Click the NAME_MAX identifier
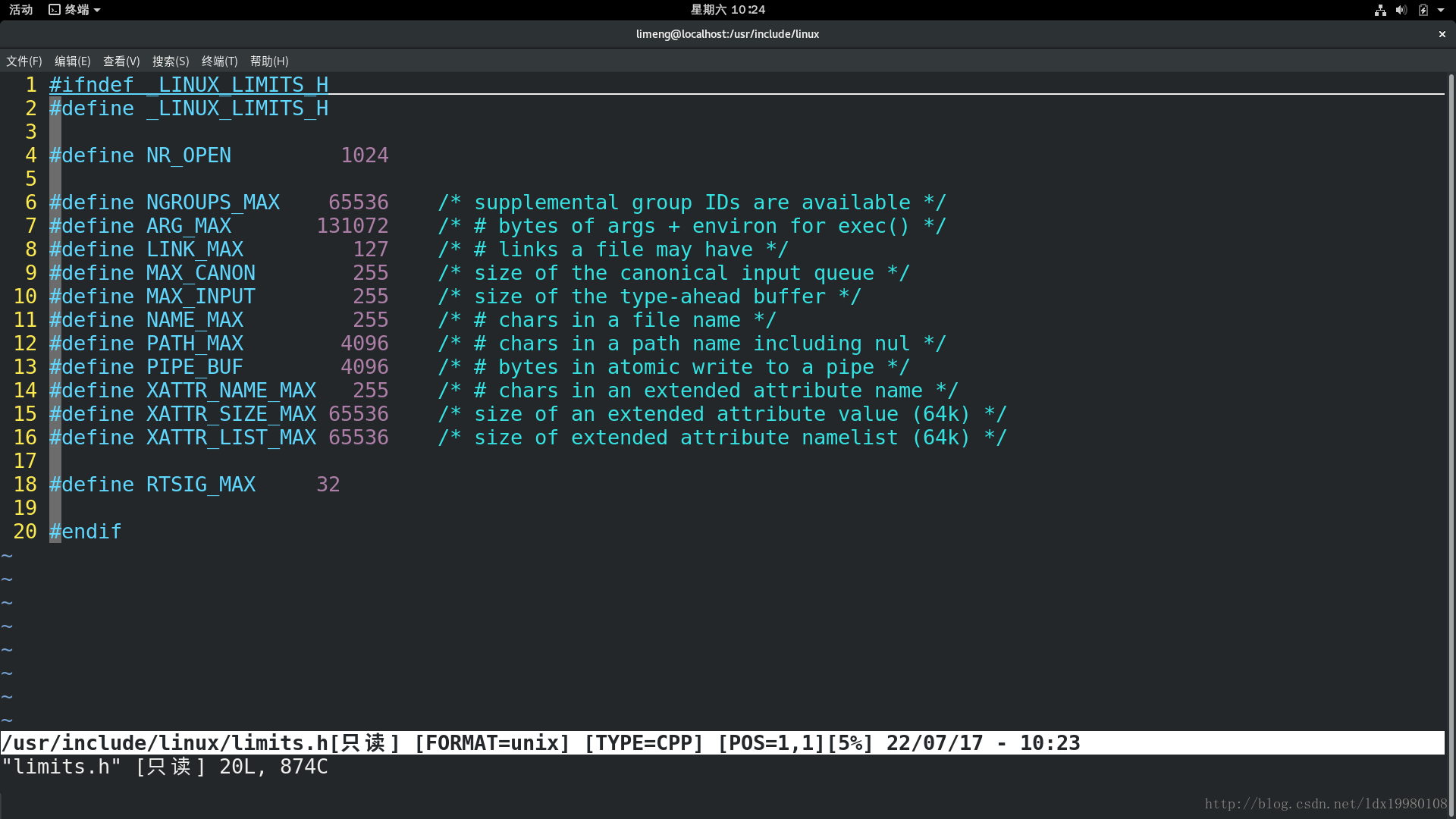Viewport: 1456px width, 819px height. (x=195, y=320)
